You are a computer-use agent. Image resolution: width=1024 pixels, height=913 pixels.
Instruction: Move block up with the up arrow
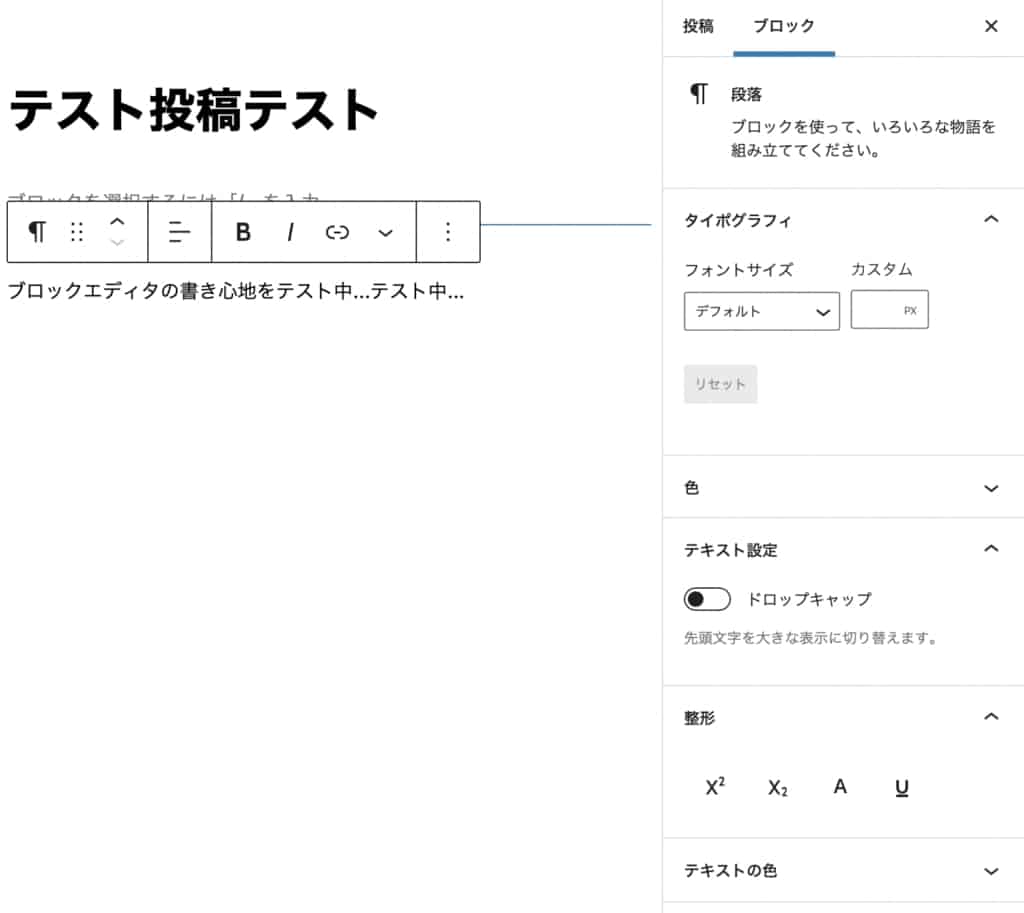click(117, 221)
